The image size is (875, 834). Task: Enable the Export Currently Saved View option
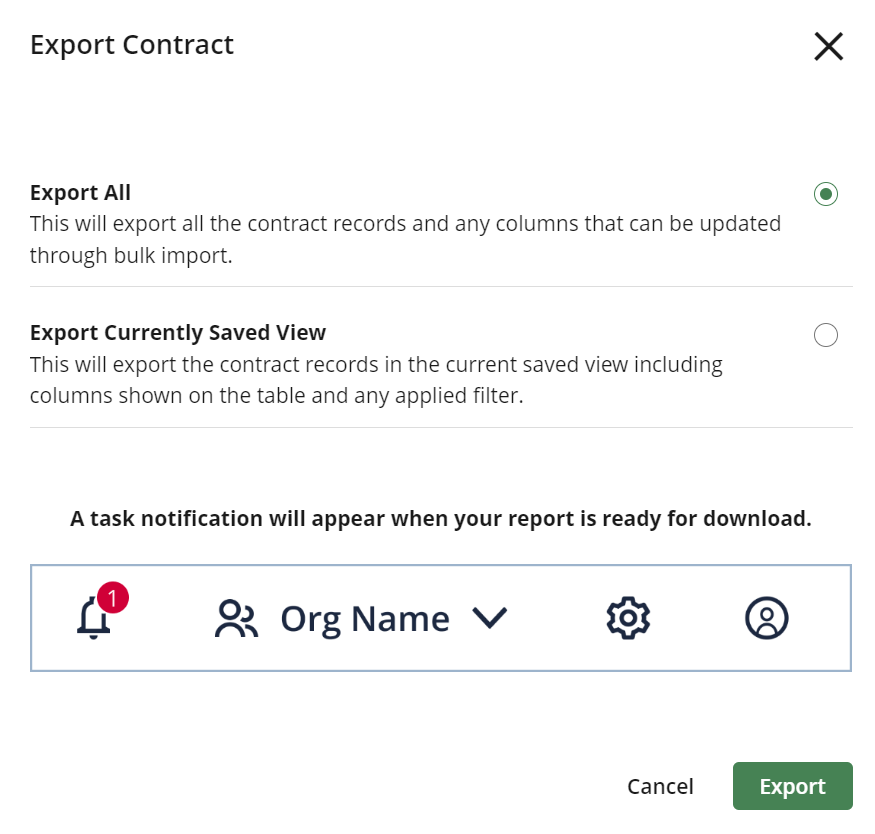[825, 334]
